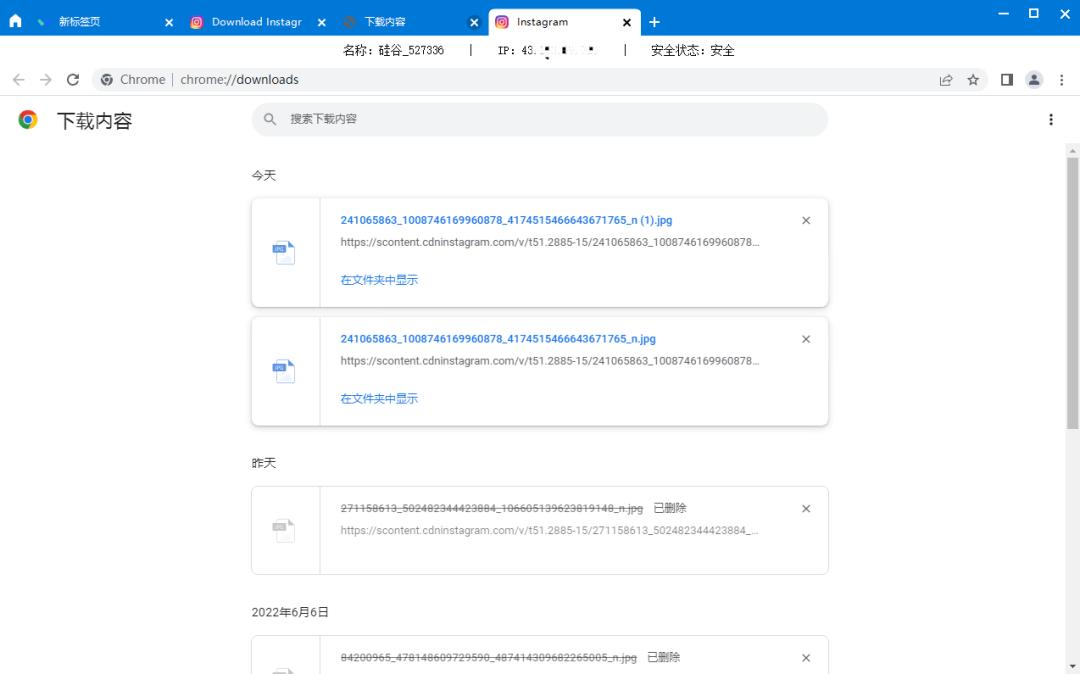Remove the second download from the list
The width and height of the screenshot is (1080, 674).
pos(806,339)
